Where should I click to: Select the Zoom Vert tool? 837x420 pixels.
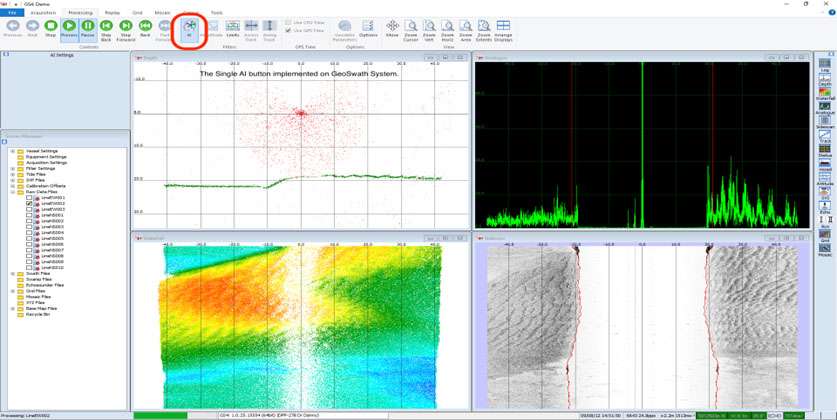429,30
